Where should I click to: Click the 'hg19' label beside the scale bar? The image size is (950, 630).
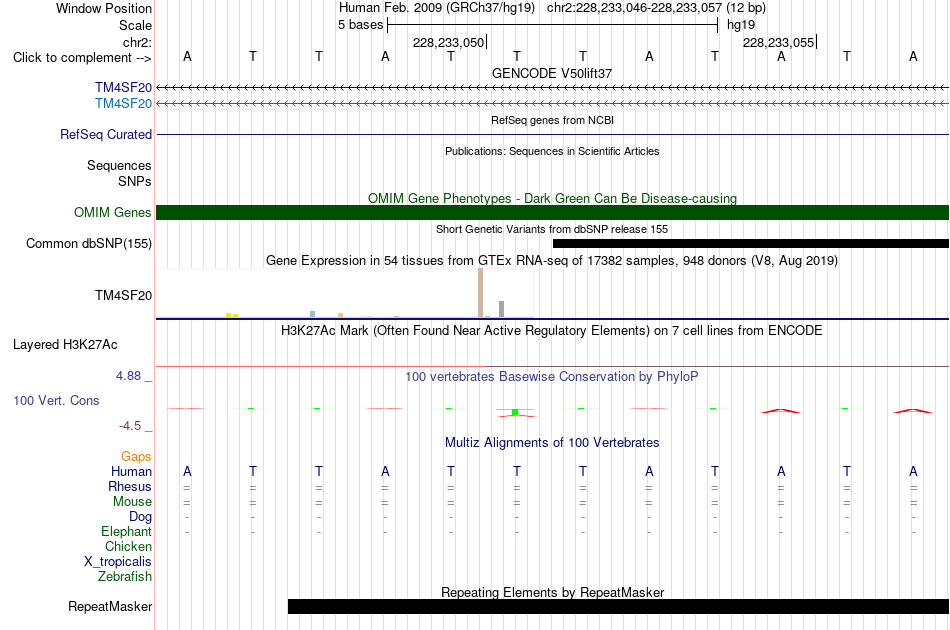point(741,25)
